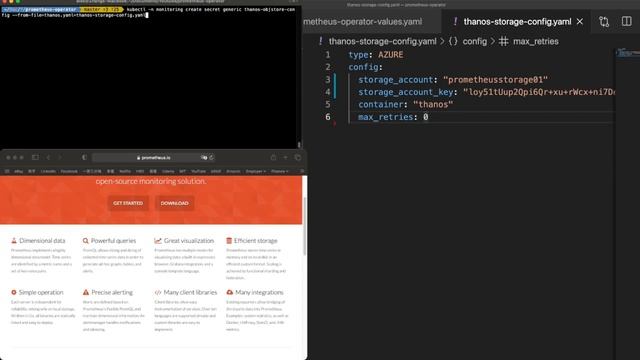The height and width of the screenshot is (360, 640).
Task: Click the Precise alerting heading
Action: (112, 293)
